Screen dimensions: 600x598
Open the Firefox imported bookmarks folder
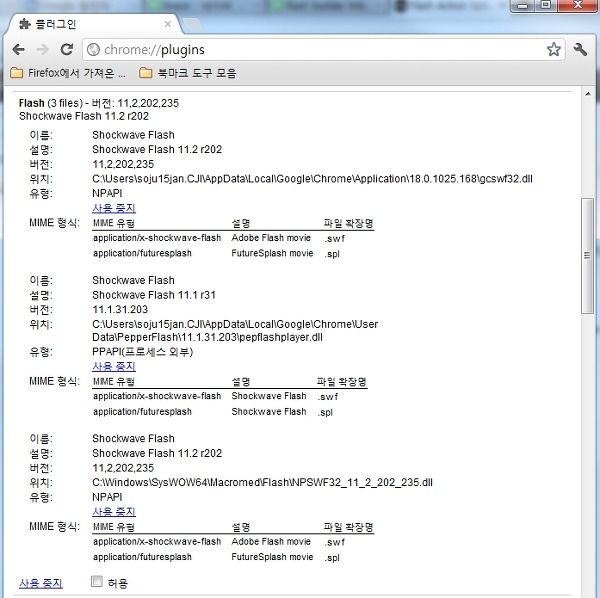[68, 73]
